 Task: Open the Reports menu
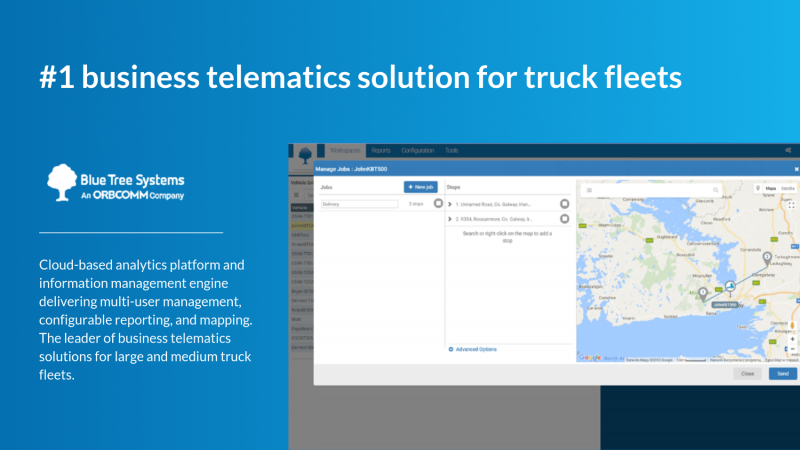click(381, 151)
